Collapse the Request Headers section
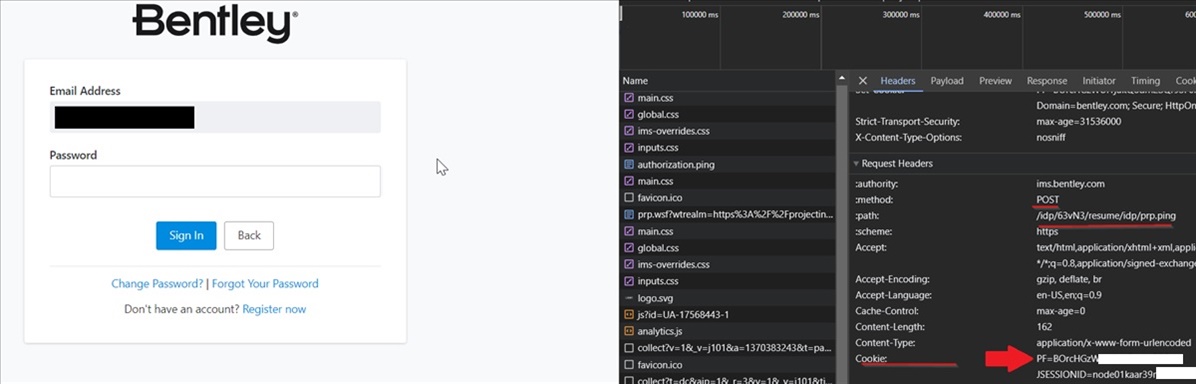1196x384 pixels. point(892,163)
